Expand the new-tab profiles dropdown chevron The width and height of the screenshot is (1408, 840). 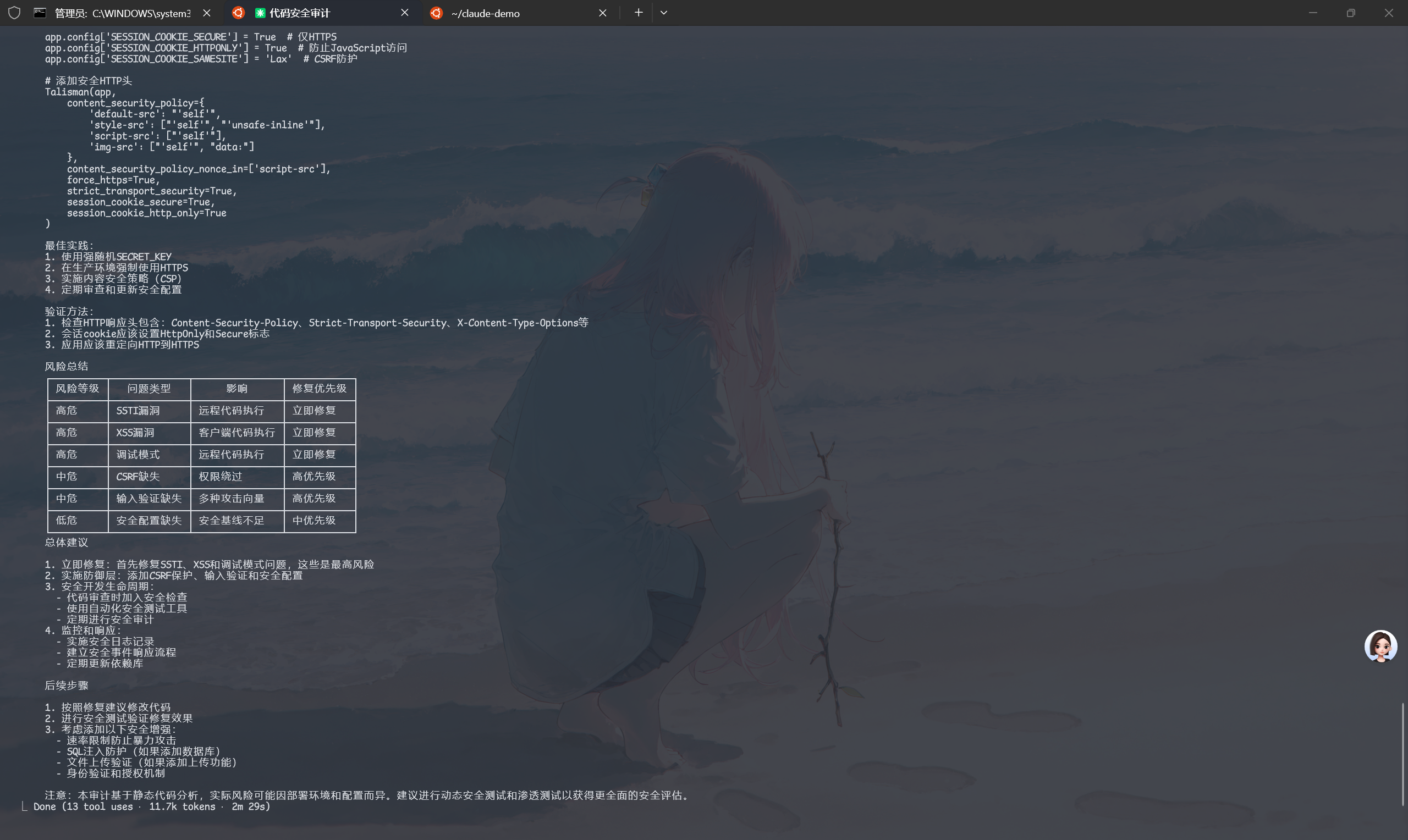[x=663, y=13]
